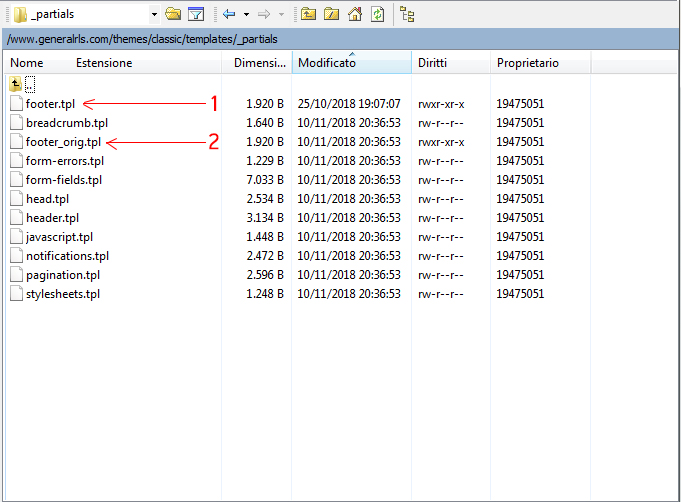Click the owner 19475051 in head.tpl row
Viewport: 681px width, 502px height.
[520, 199]
